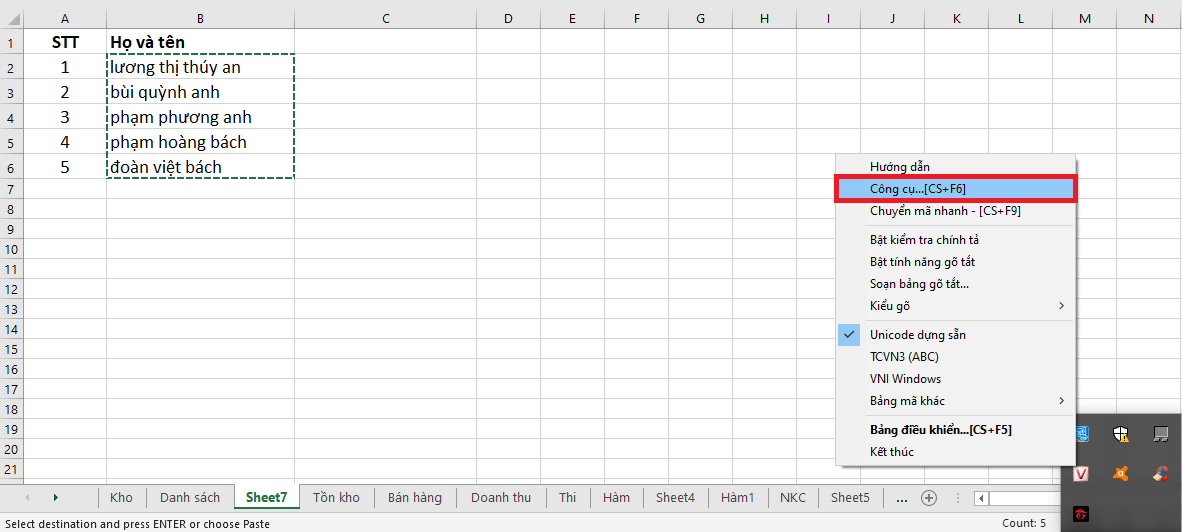Click the horizontal scrollbar left arrow
This screenshot has height=532, width=1182.
point(983,498)
